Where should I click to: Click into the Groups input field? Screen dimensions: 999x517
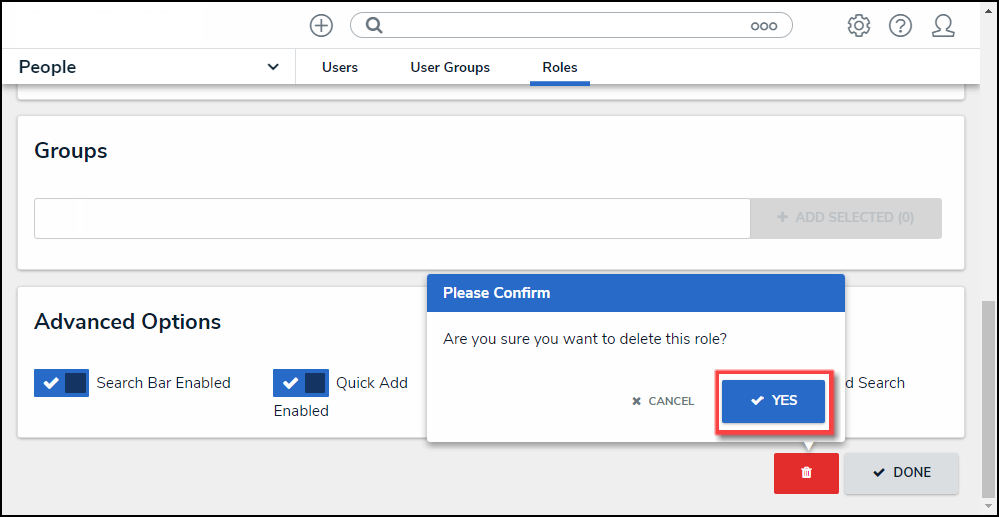coord(392,218)
